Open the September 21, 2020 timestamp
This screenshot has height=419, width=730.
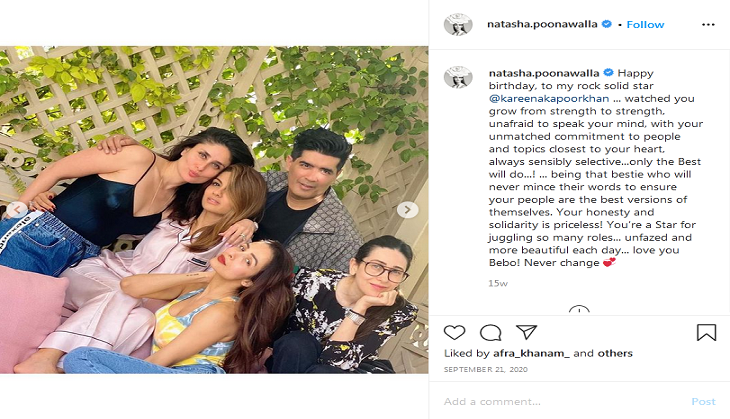coord(486,370)
